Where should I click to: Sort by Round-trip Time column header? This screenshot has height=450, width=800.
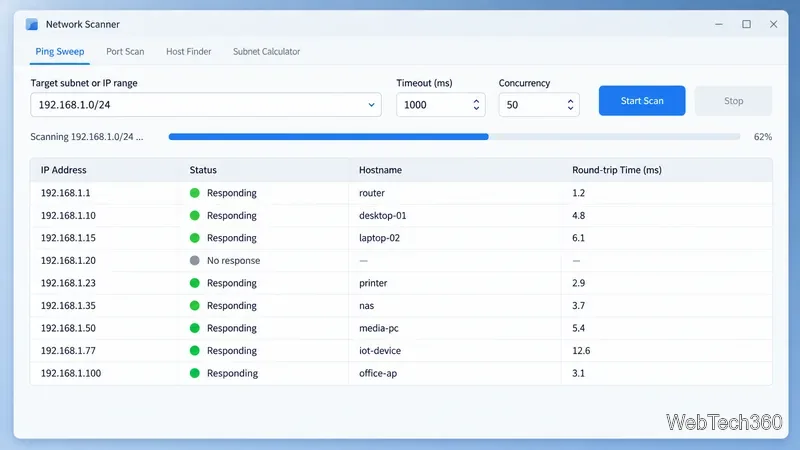click(x=617, y=170)
